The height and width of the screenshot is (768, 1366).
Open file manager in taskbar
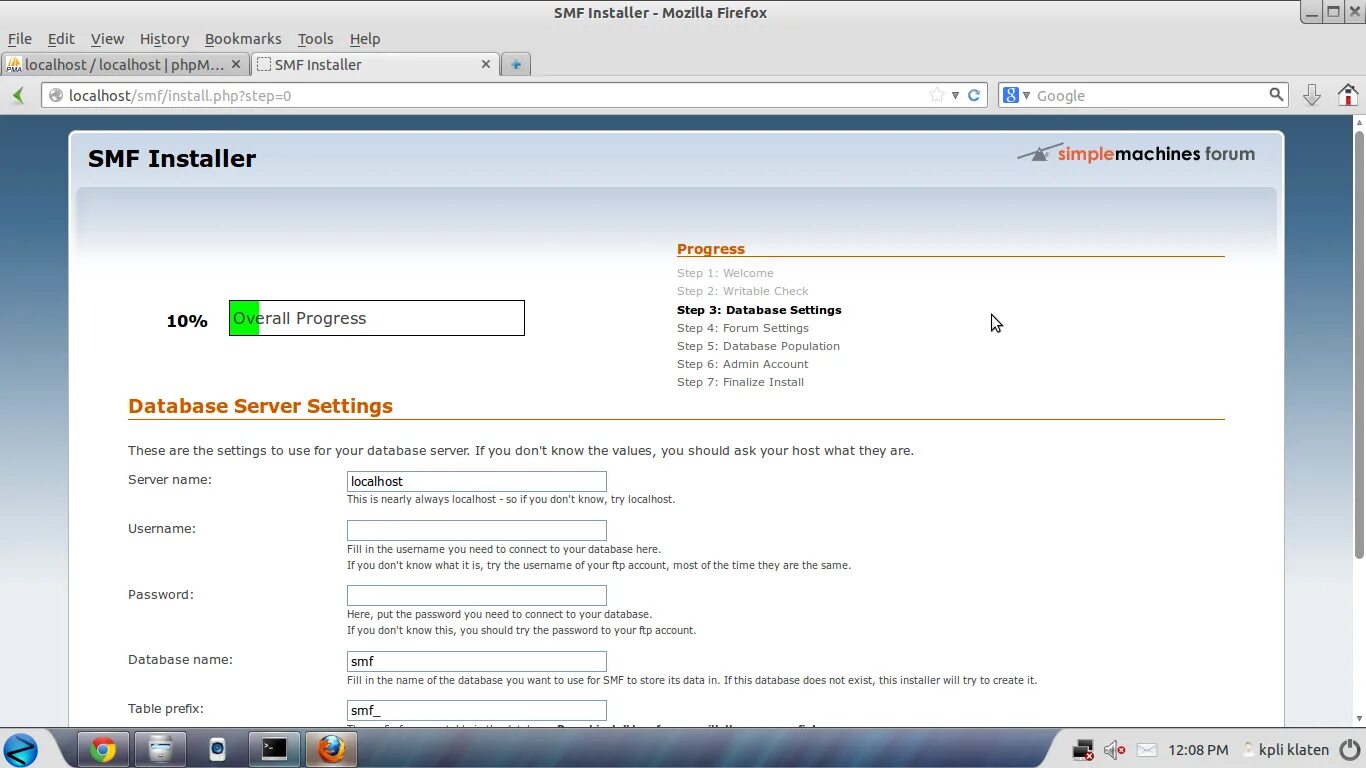click(x=160, y=749)
